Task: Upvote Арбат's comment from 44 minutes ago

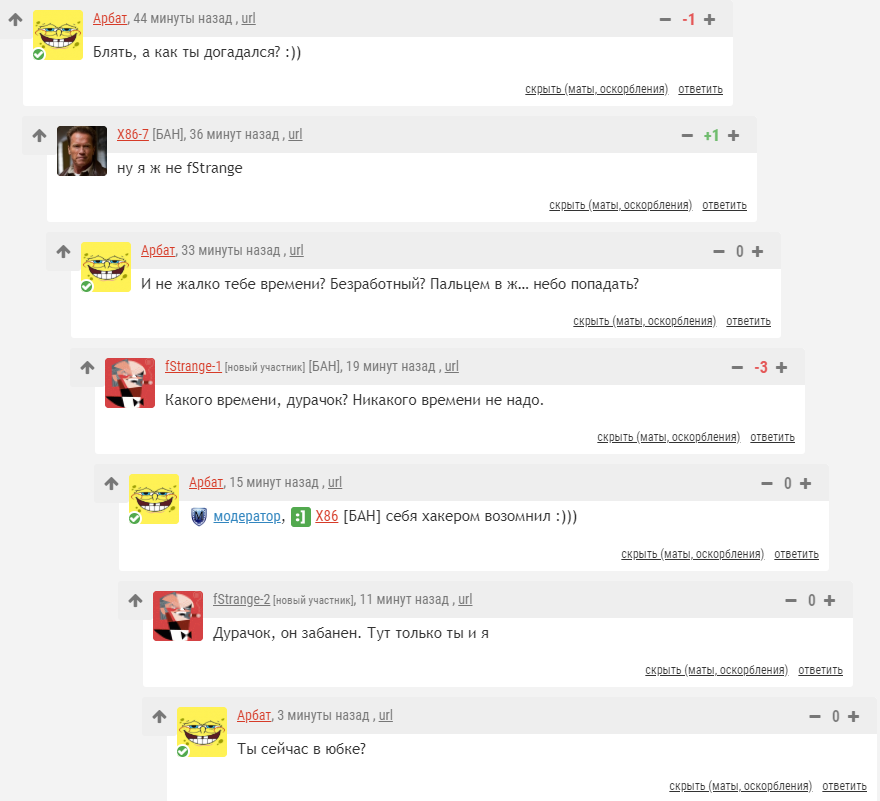Action: click(x=709, y=20)
